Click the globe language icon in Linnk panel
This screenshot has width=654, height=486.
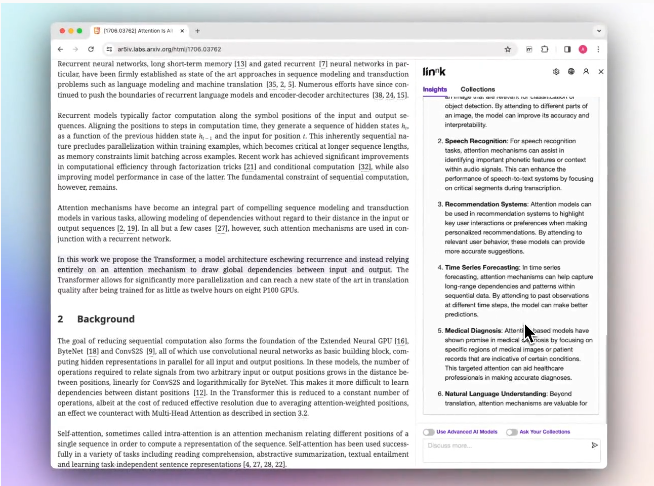571,71
